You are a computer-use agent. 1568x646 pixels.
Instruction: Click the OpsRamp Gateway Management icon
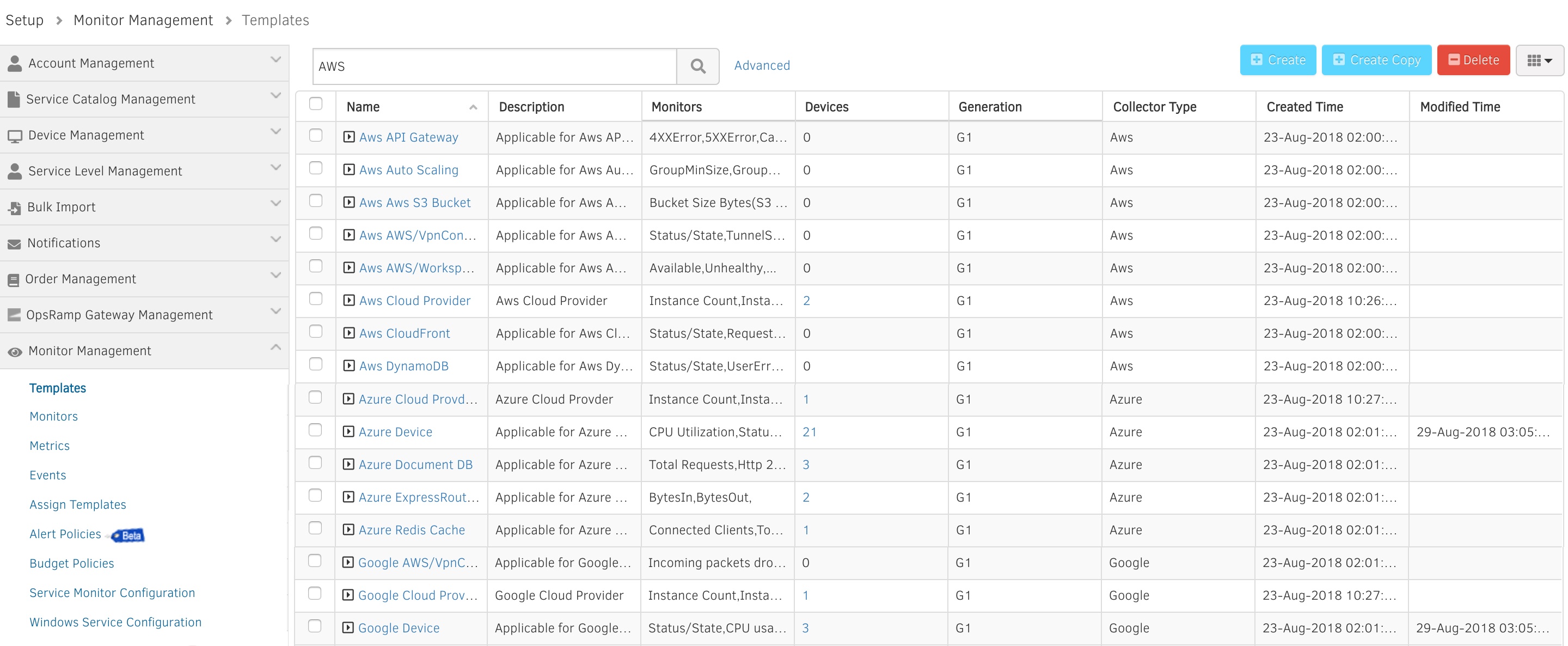(14, 315)
